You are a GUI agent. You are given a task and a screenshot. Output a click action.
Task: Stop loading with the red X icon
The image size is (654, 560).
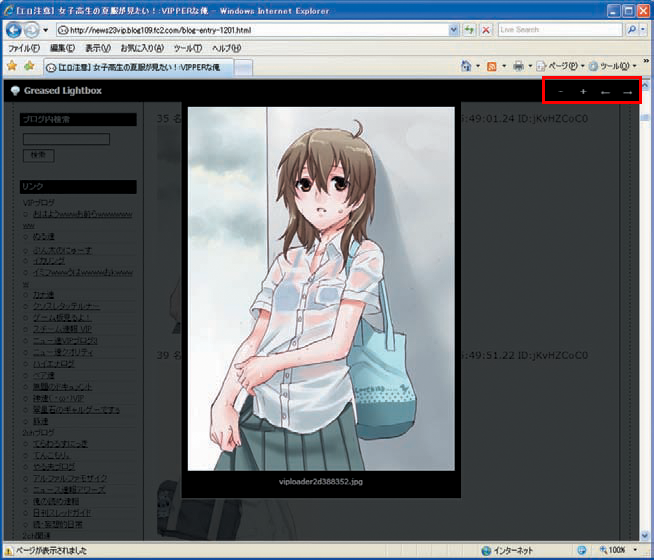click(486, 30)
